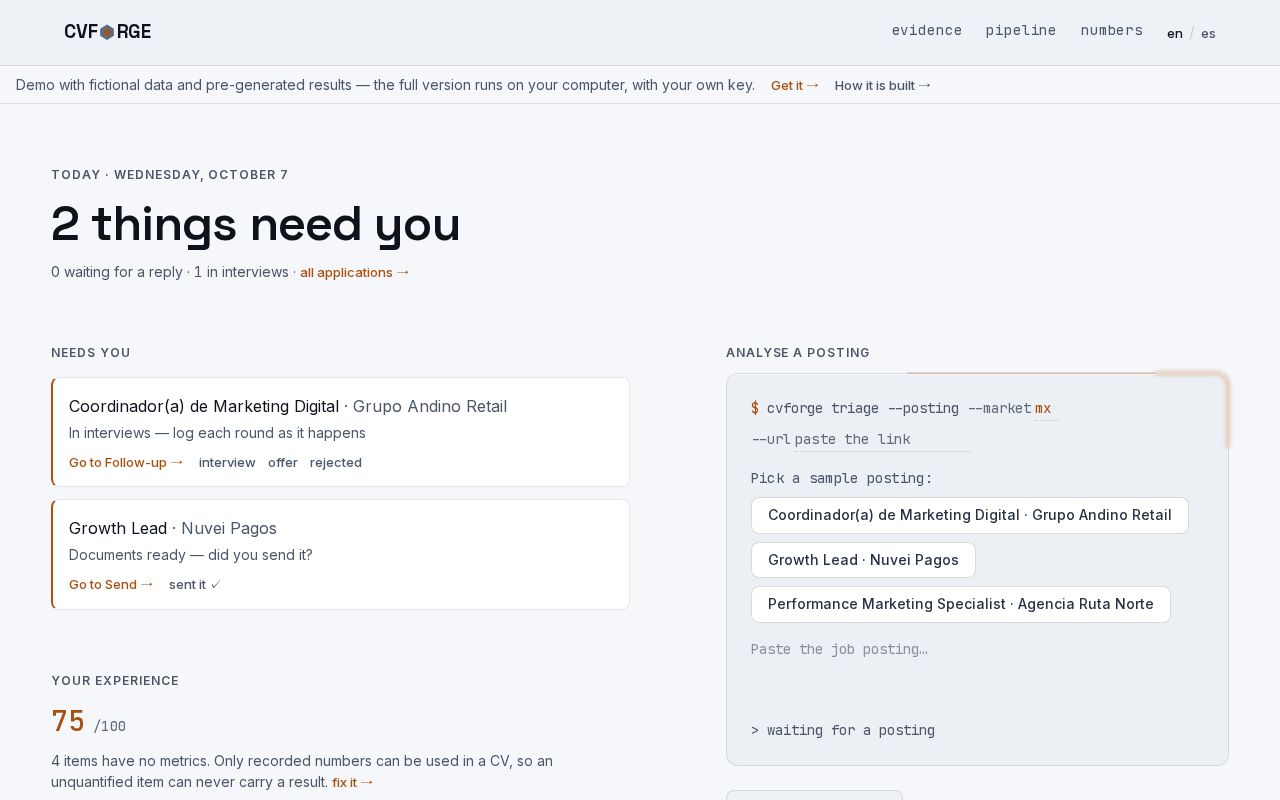Click the CVFORGE logo
Image resolution: width=1280 pixels, height=800 pixels.
point(108,31)
